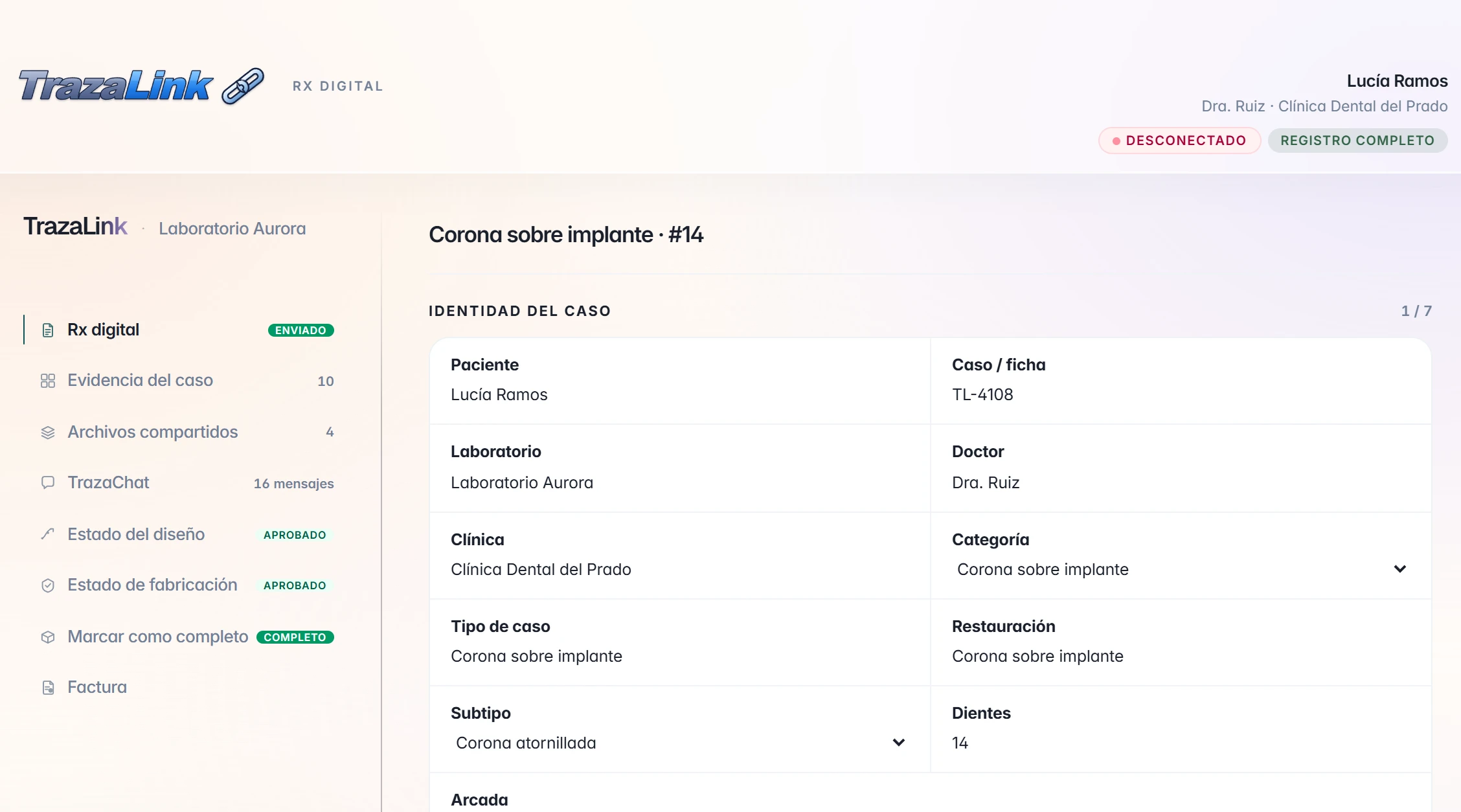
Task: Click the COMPLETO badge
Action: [295, 637]
